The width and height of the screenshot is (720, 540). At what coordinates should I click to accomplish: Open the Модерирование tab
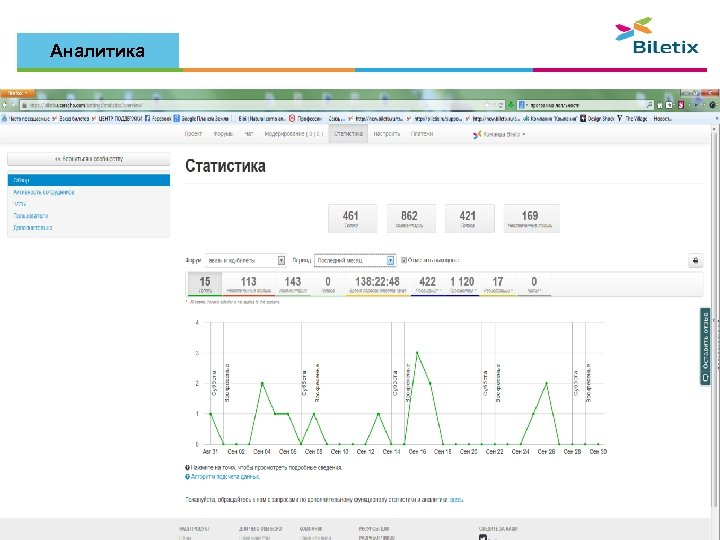tap(294, 134)
